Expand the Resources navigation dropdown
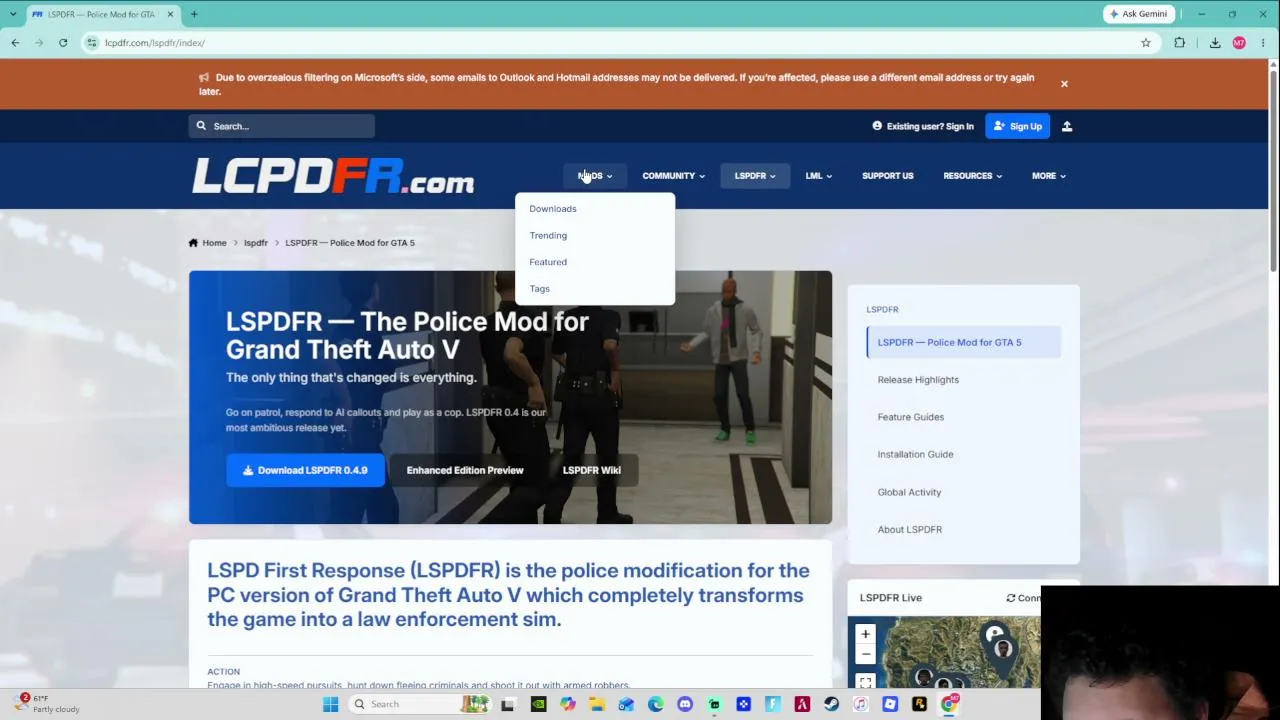Screen dimensions: 1280x720 [x=972, y=176]
